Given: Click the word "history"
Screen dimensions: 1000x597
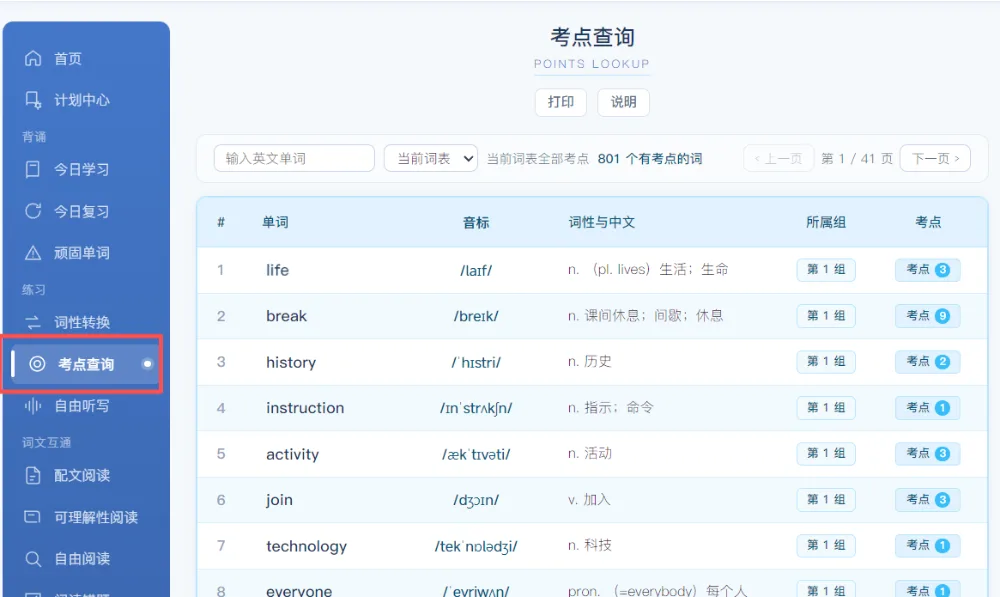Looking at the screenshot, I should click(x=291, y=362).
